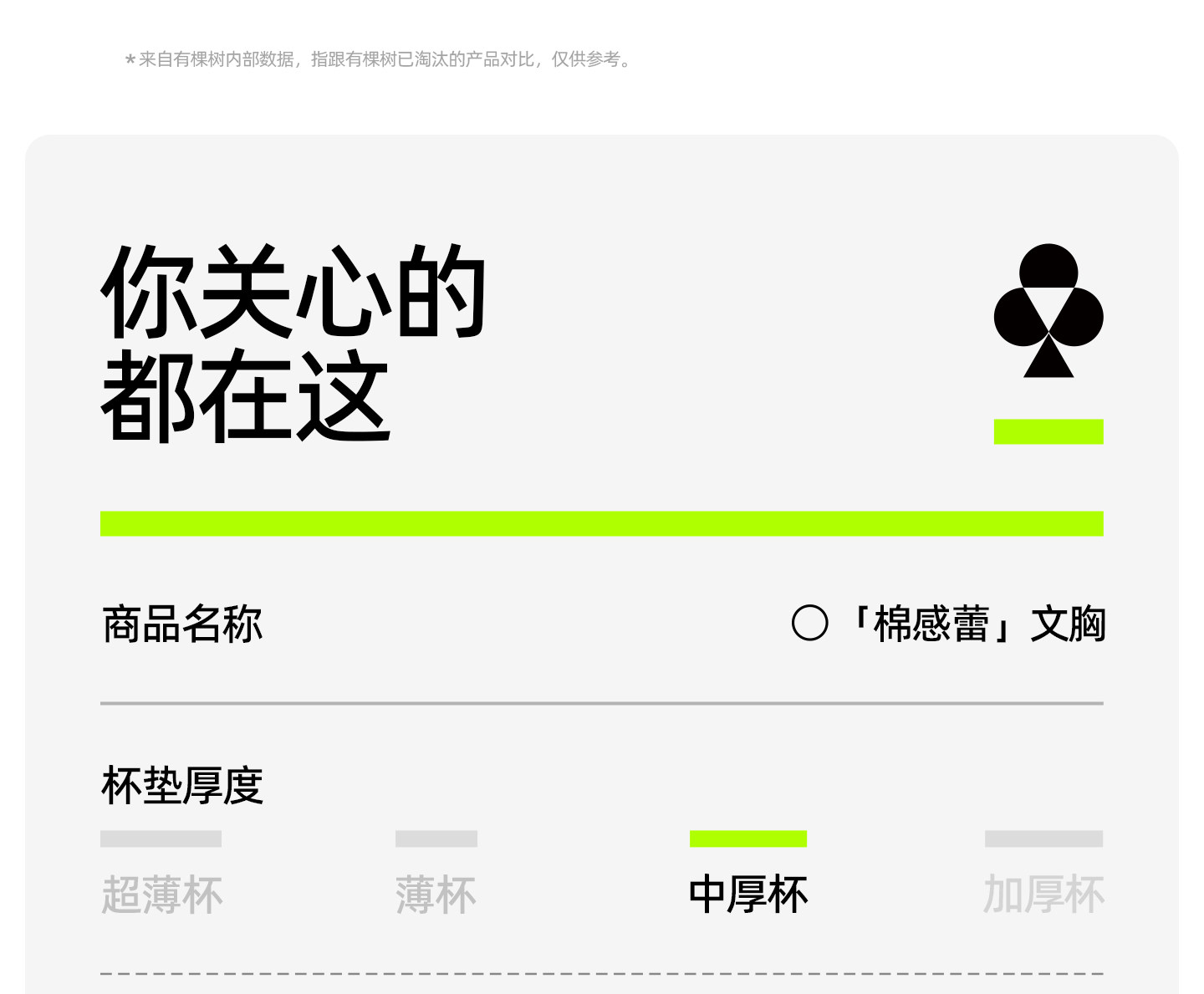Click the grey bar above 超薄杯
This screenshot has height=994, width=1204.
click(x=161, y=839)
